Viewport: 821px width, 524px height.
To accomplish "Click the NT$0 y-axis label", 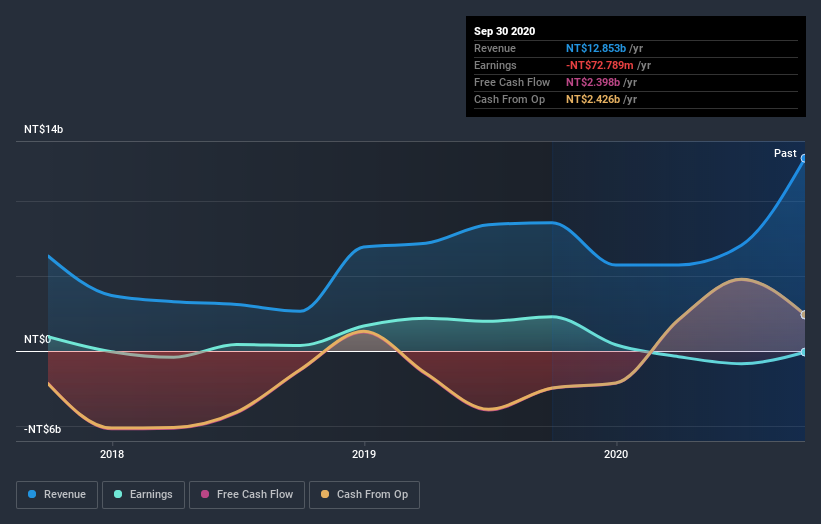I will pos(37,339).
